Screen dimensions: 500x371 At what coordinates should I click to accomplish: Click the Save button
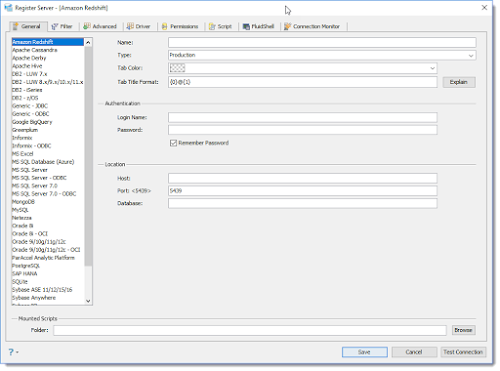coord(365,352)
